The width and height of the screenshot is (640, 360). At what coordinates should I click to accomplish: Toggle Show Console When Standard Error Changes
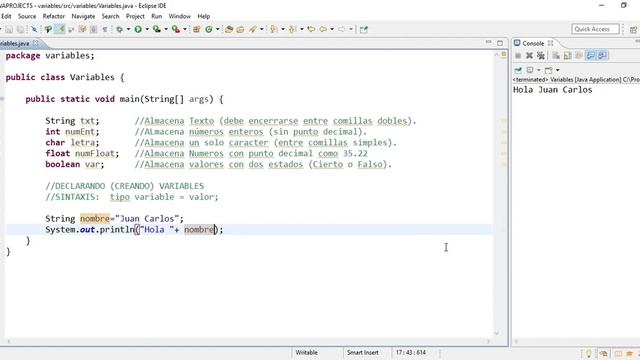pyautogui.click(x=602, y=56)
